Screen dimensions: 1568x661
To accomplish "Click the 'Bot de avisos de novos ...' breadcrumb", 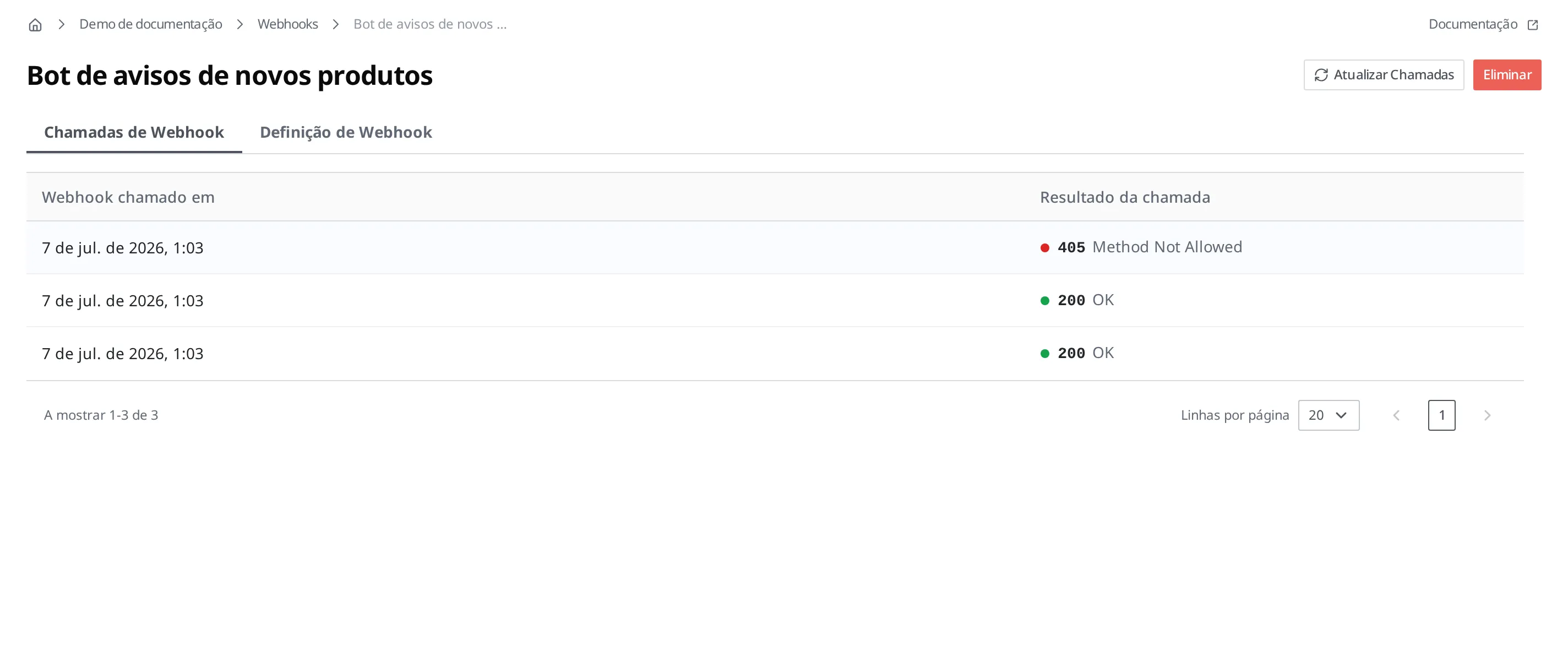I will (430, 24).
